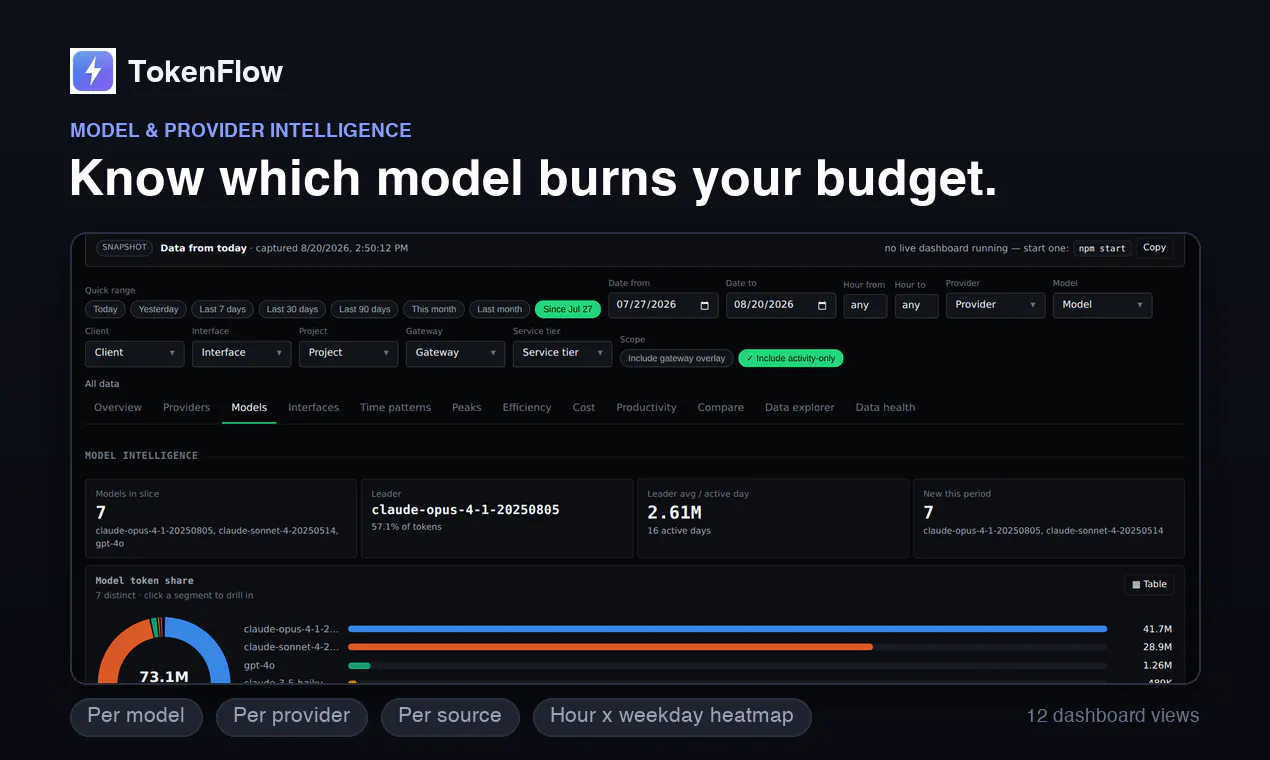Click the Date to field 08/20/2026
Viewport: 1270px width, 760px height.
click(x=781, y=305)
